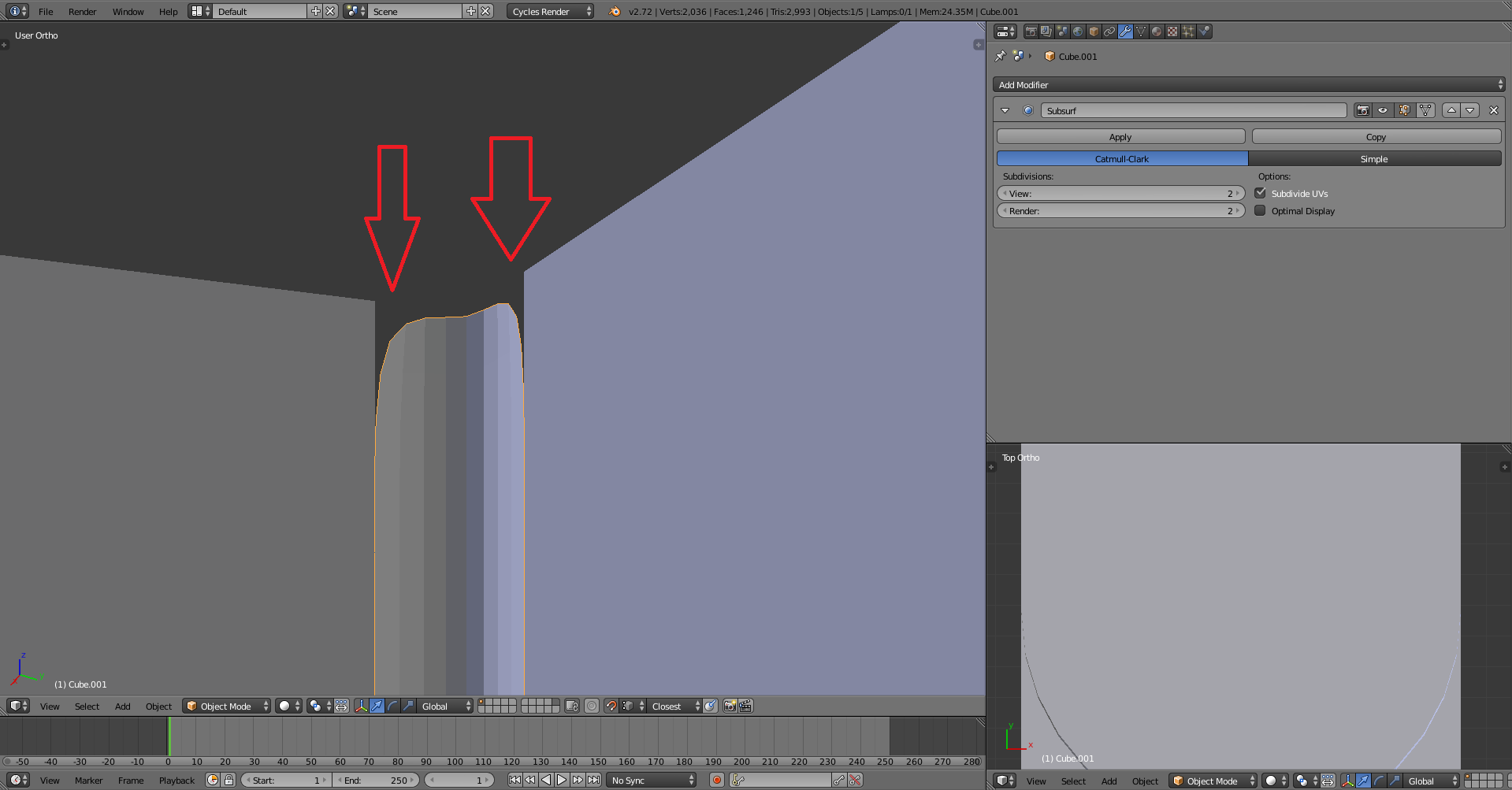This screenshot has height=790, width=1512.
Task: Collapse the Subsurf modifier panel
Action: pos(1005,110)
